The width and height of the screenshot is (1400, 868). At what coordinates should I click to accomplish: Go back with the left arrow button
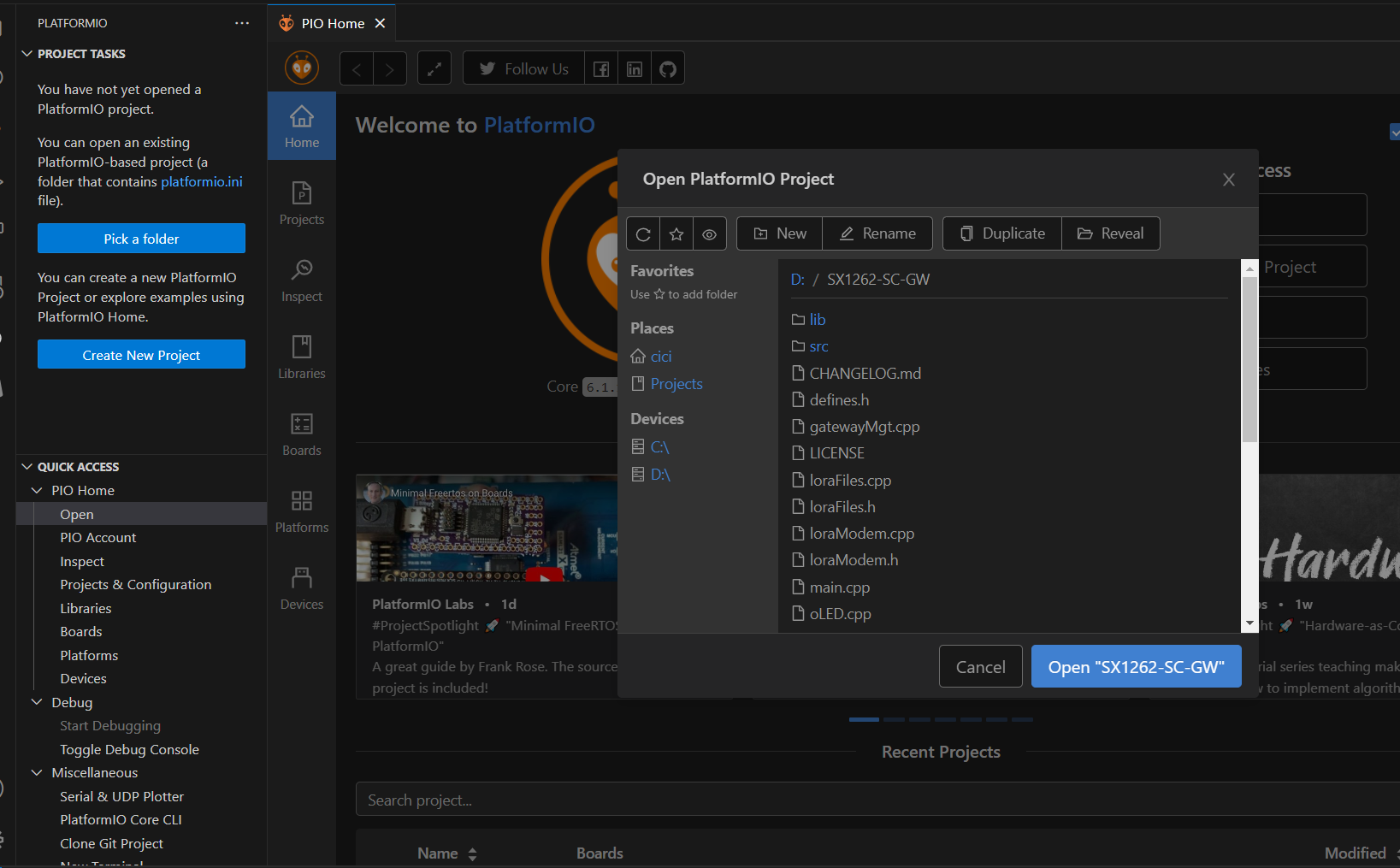[x=357, y=69]
